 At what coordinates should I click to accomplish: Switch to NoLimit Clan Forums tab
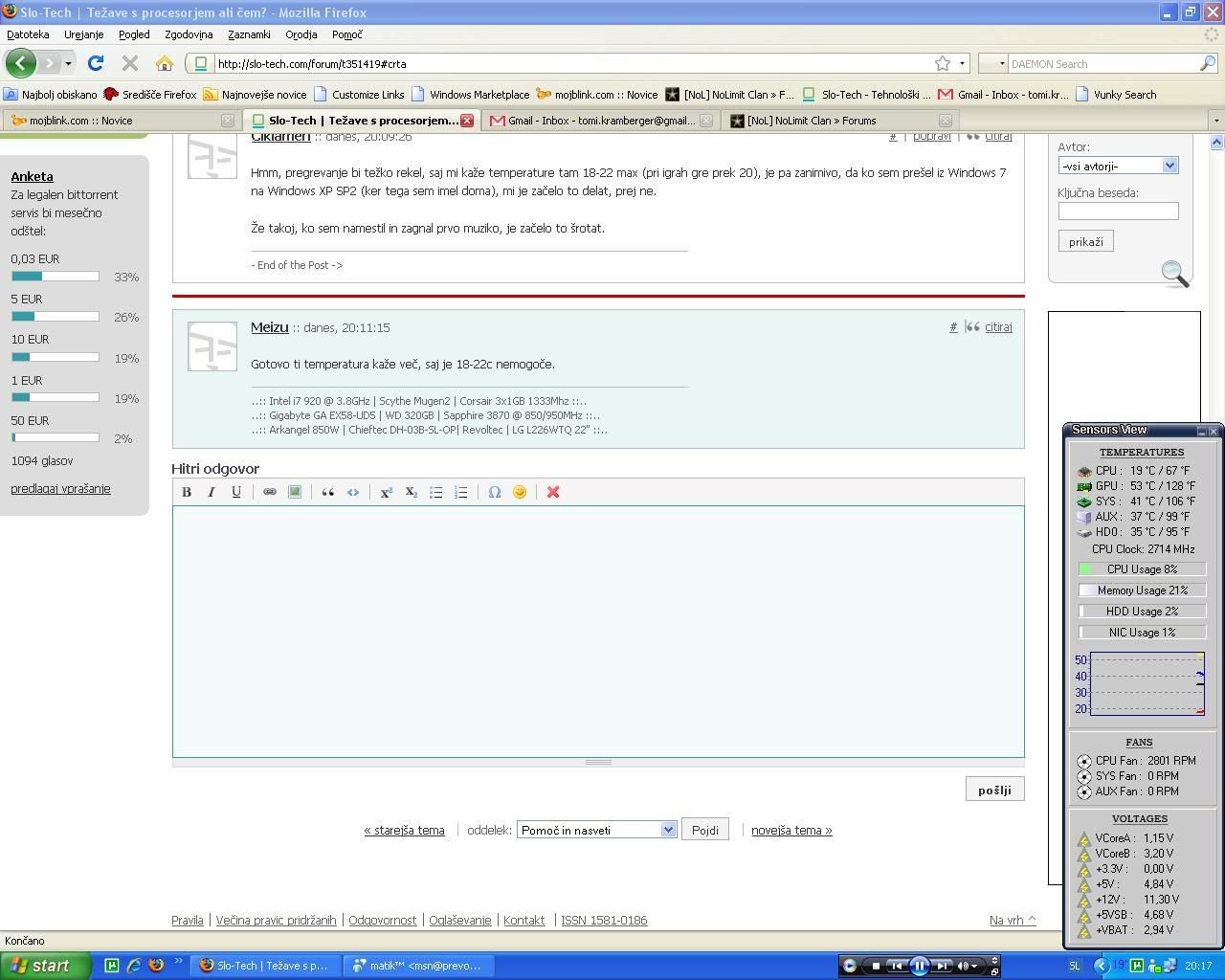coord(839,121)
